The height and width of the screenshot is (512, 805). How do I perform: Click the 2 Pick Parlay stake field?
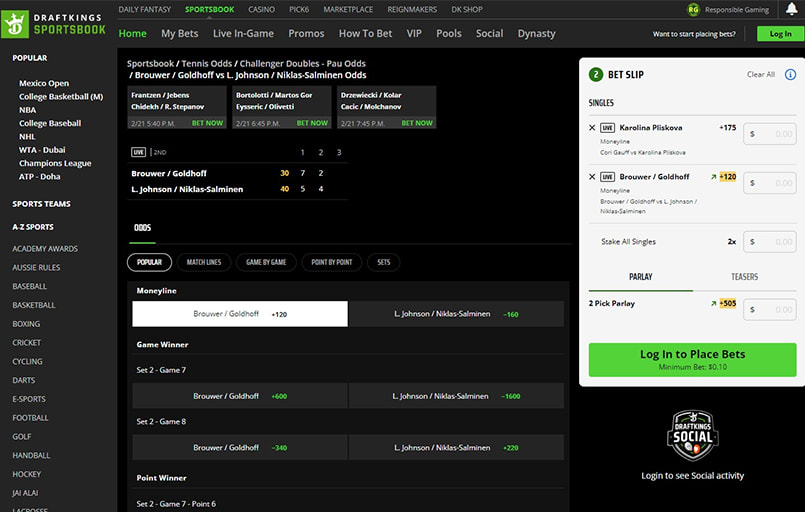point(770,310)
